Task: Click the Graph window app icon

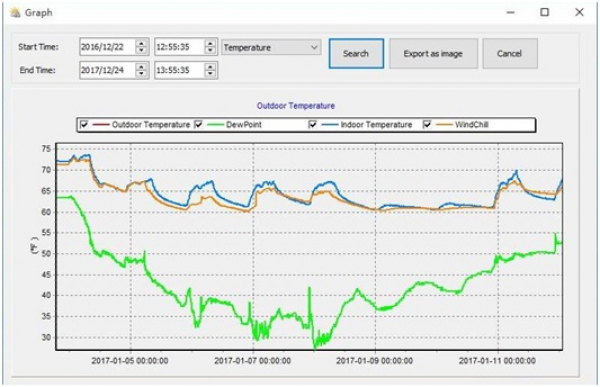Action: click(15, 13)
